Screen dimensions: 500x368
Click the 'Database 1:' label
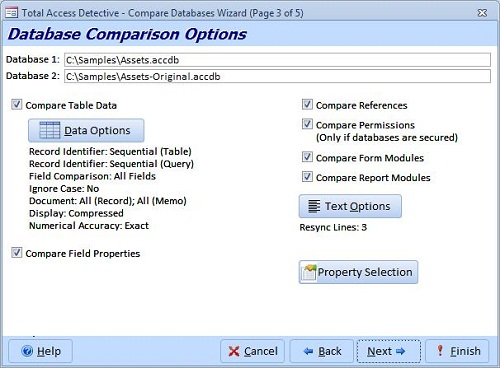point(33,60)
